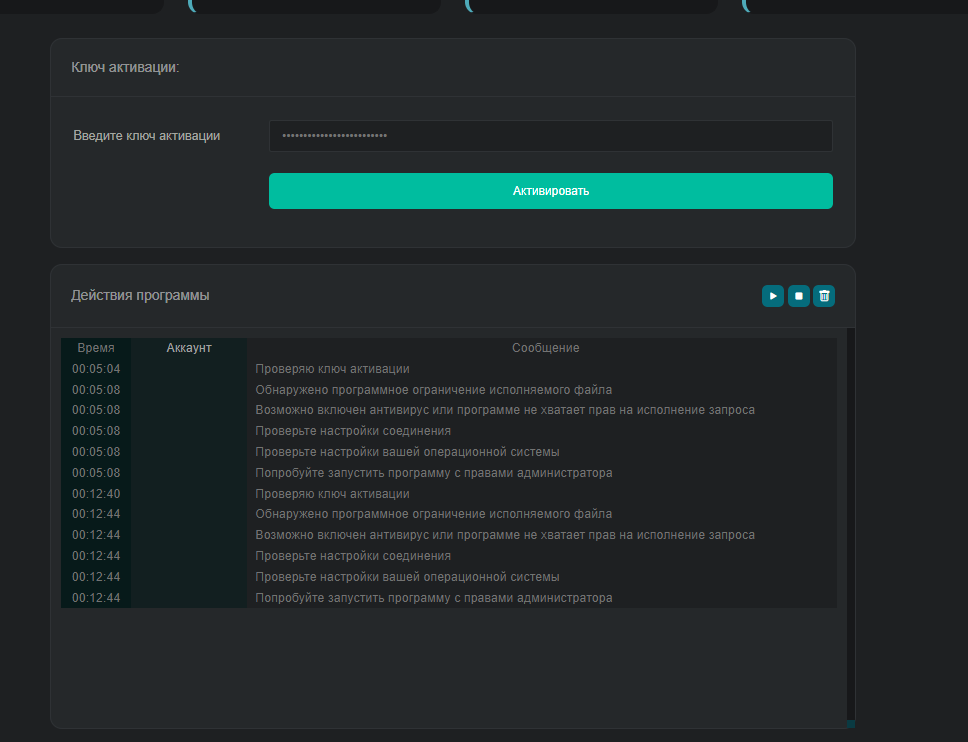Start program actions with the play icon

tap(772, 296)
